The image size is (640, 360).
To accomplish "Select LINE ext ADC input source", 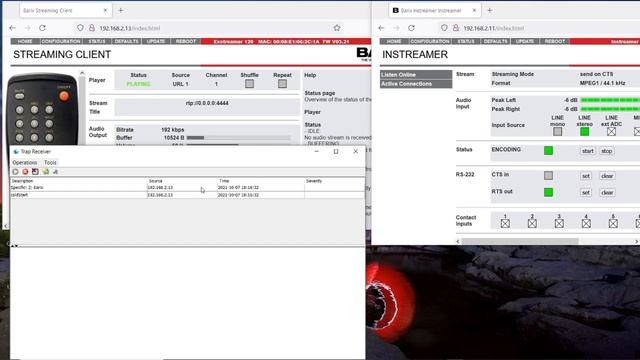I will 611,131.
